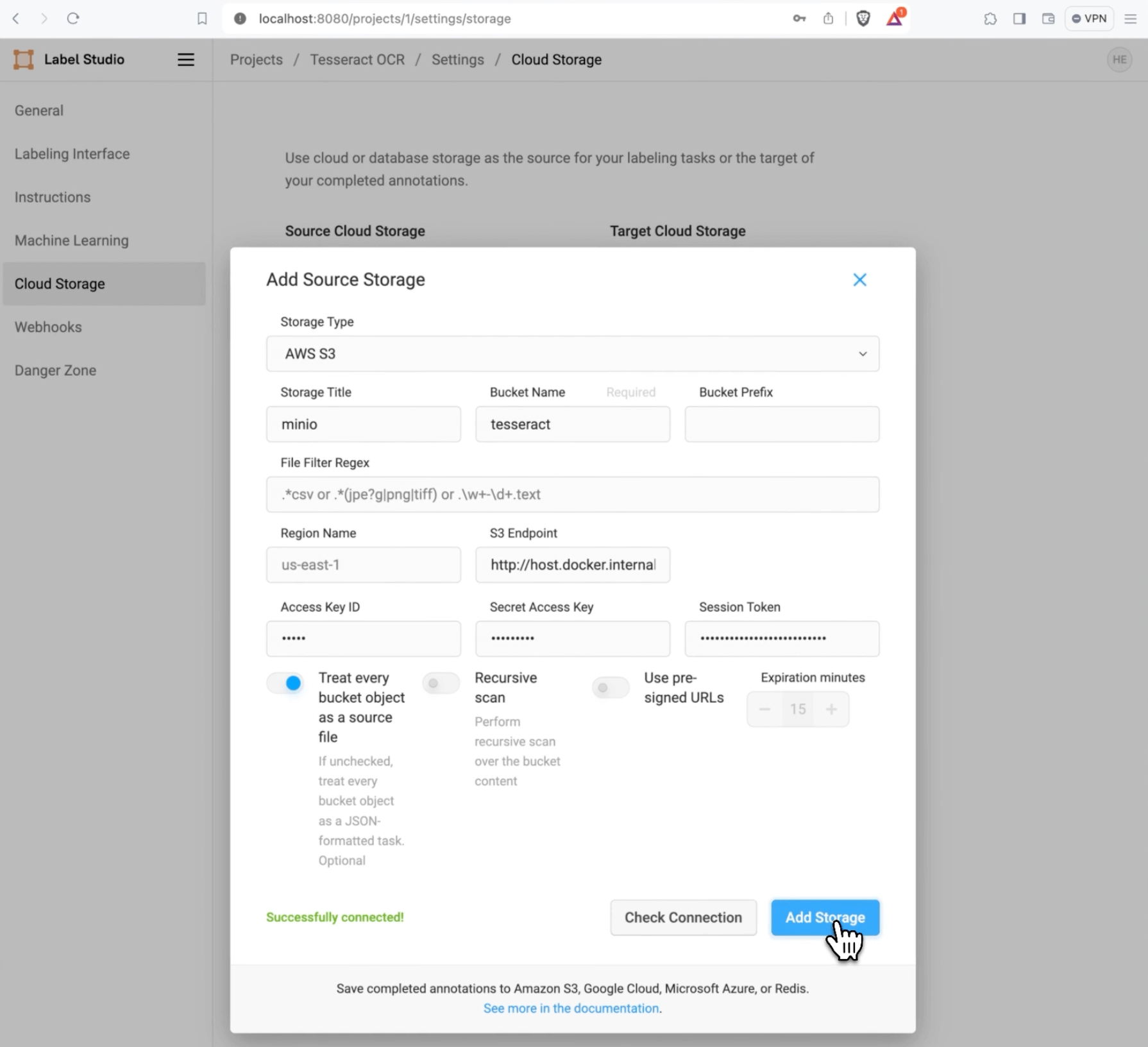Click the Storage Title field containing minio

tap(364, 424)
